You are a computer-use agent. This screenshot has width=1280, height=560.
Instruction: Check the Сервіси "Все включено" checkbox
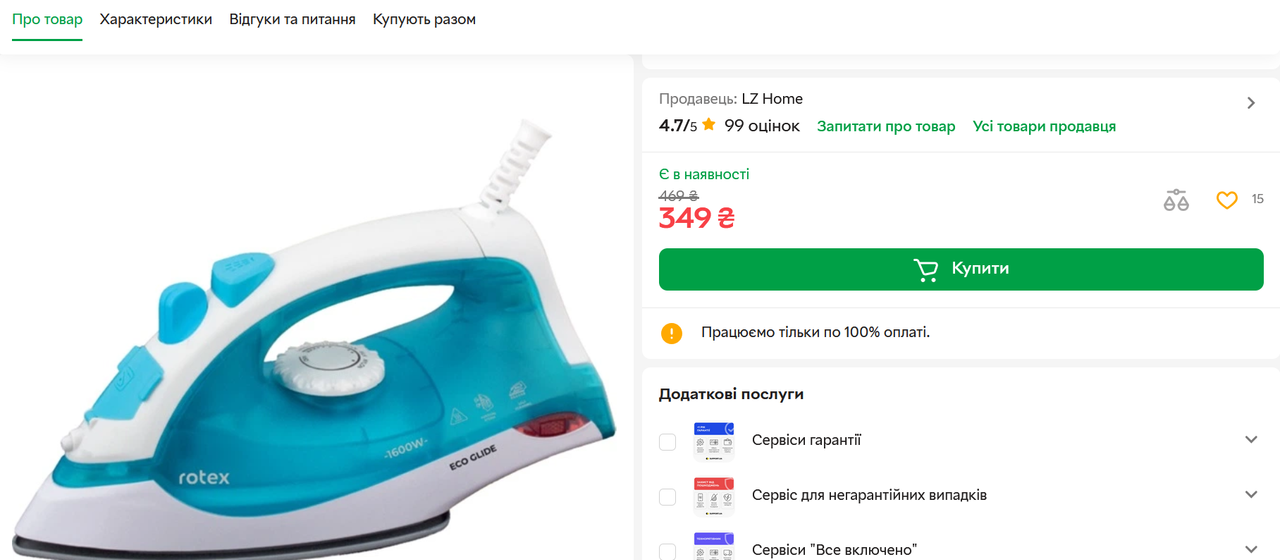tap(668, 551)
